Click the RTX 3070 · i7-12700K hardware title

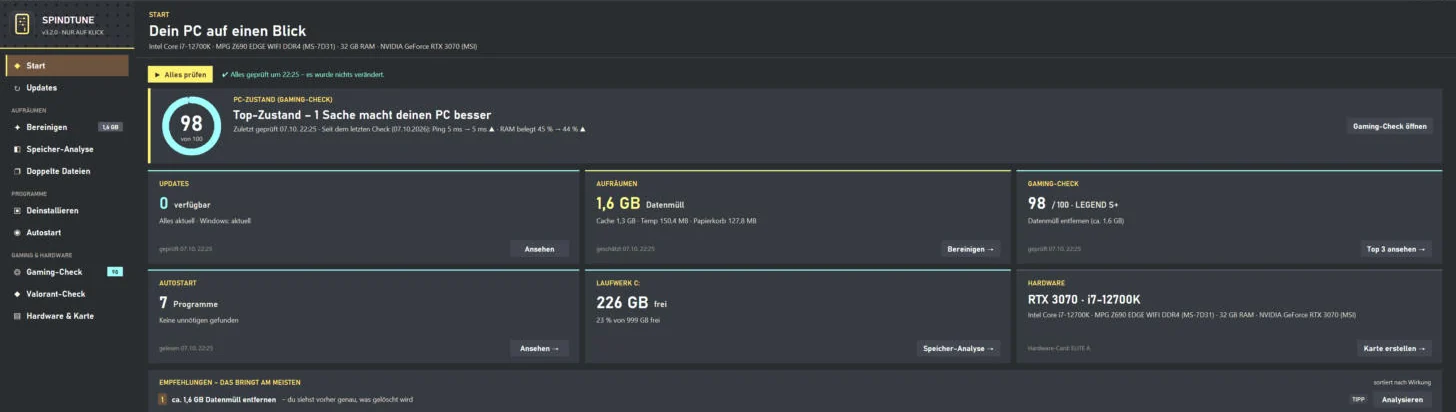[x=1084, y=299]
